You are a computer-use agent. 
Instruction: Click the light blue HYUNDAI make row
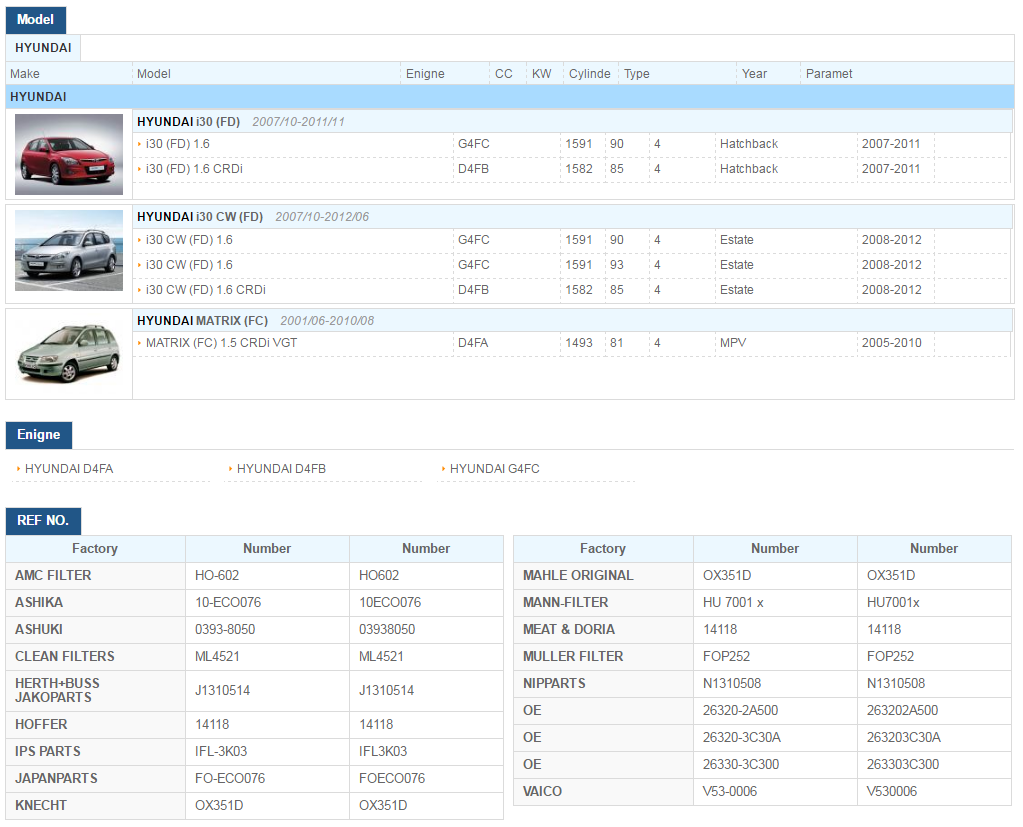tap(510, 97)
